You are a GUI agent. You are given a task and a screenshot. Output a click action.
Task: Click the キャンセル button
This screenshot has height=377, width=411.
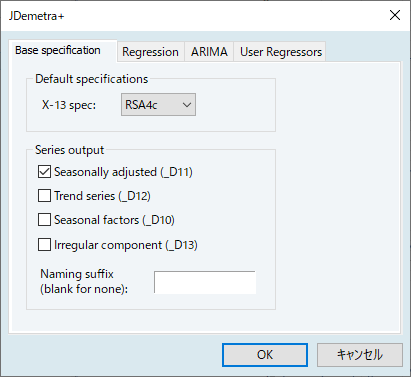point(360,355)
